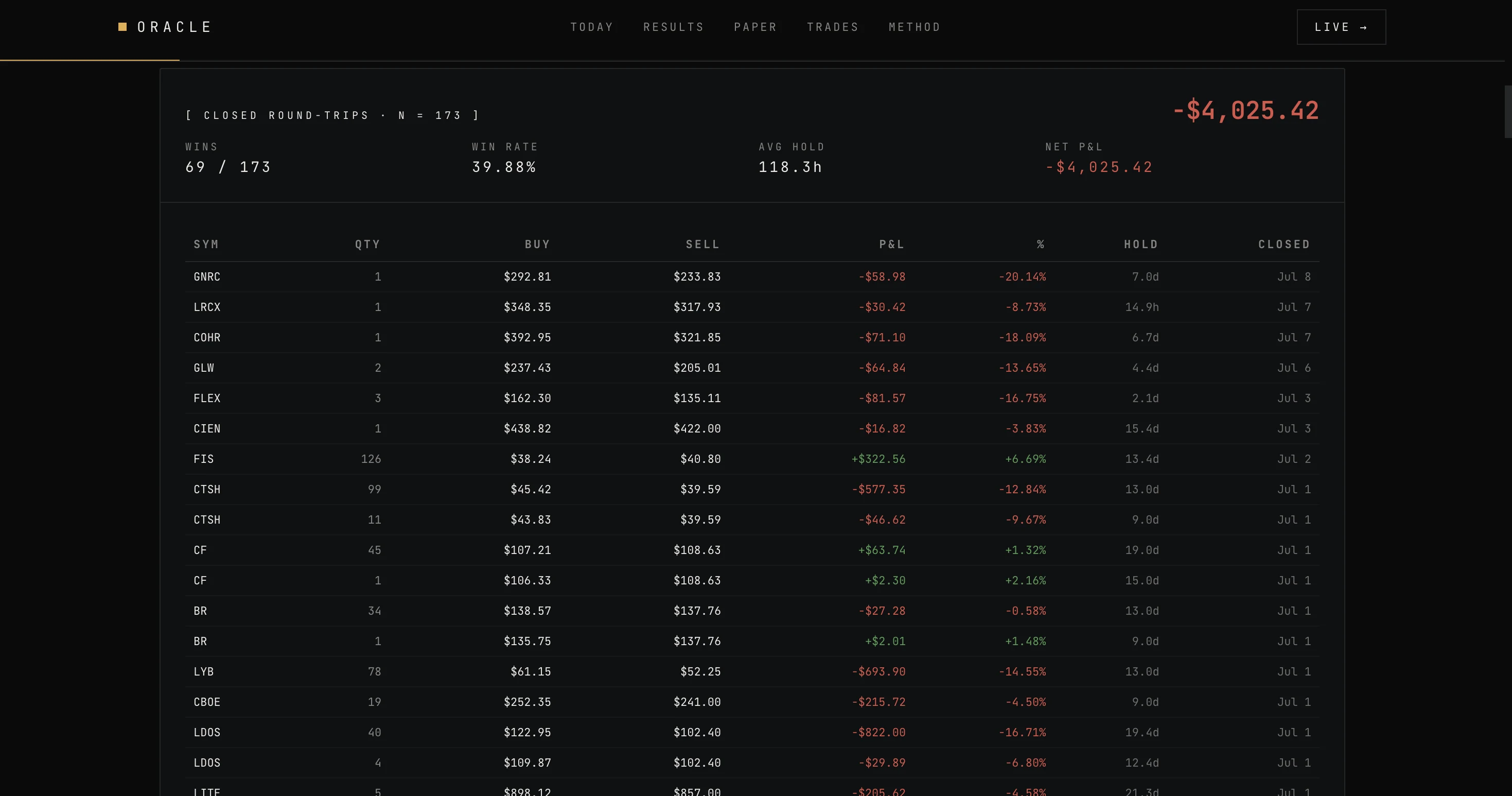Click the $135.75 buy price for BR
1512x796 pixels.
point(527,641)
